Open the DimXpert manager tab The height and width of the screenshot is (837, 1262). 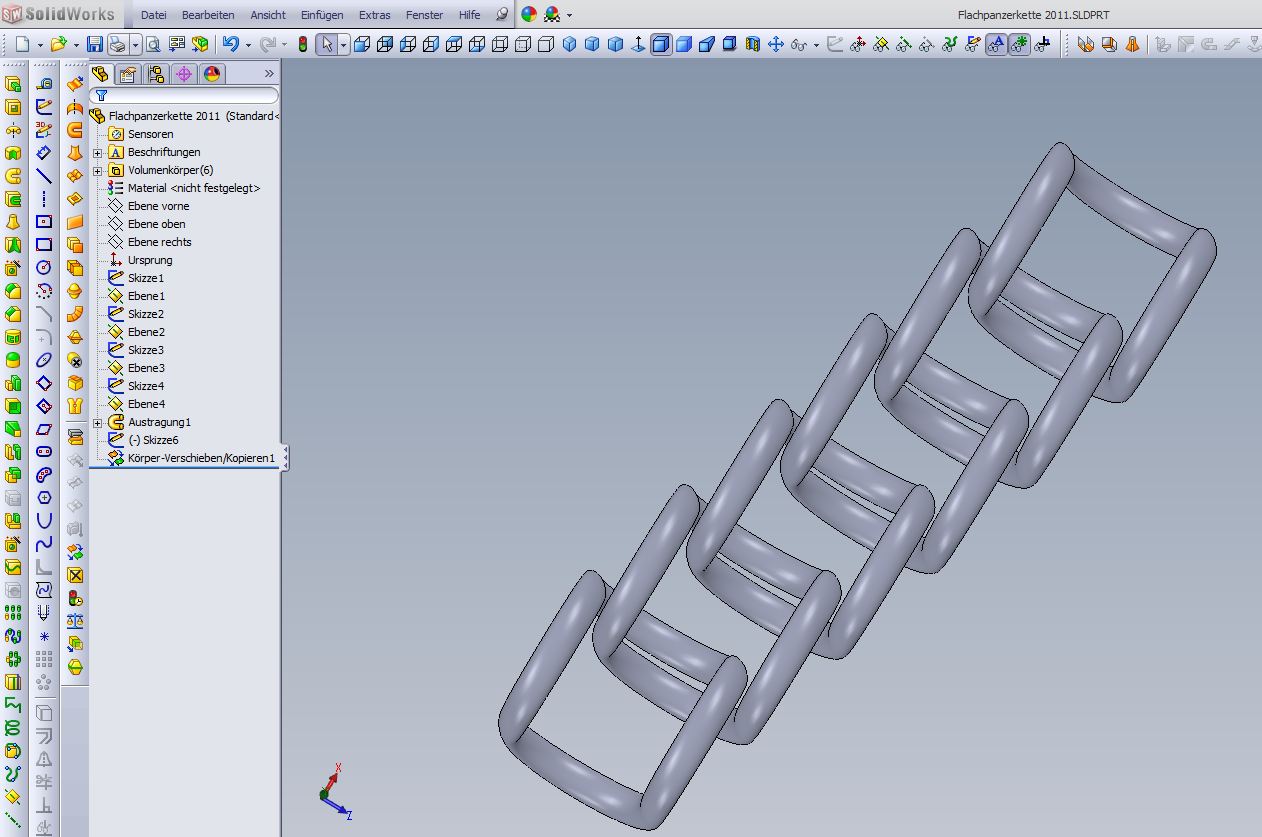coord(183,74)
